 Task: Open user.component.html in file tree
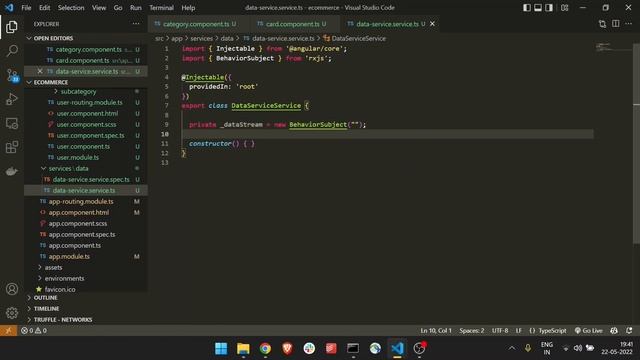(x=86, y=113)
